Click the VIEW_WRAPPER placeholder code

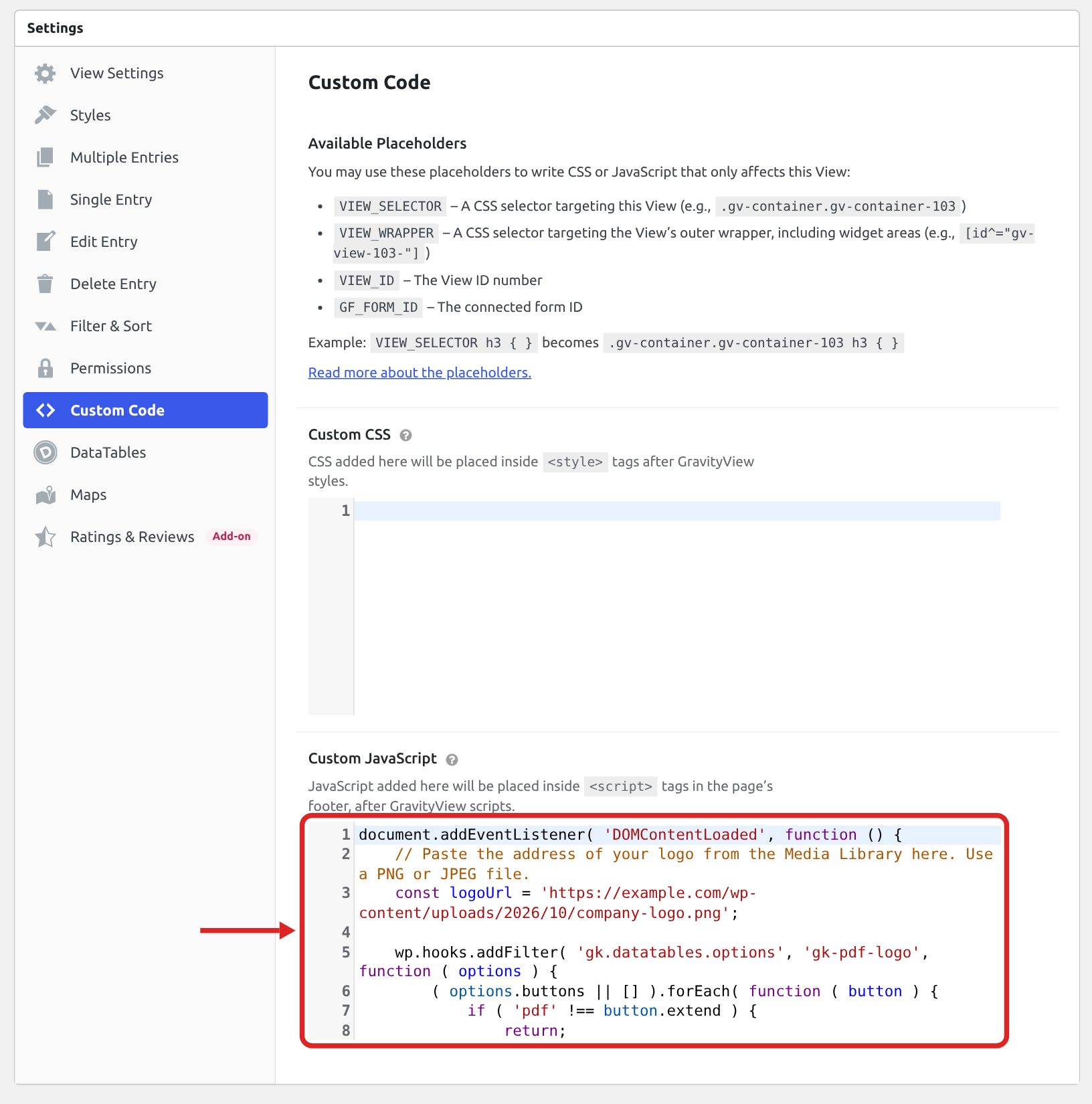tap(386, 233)
